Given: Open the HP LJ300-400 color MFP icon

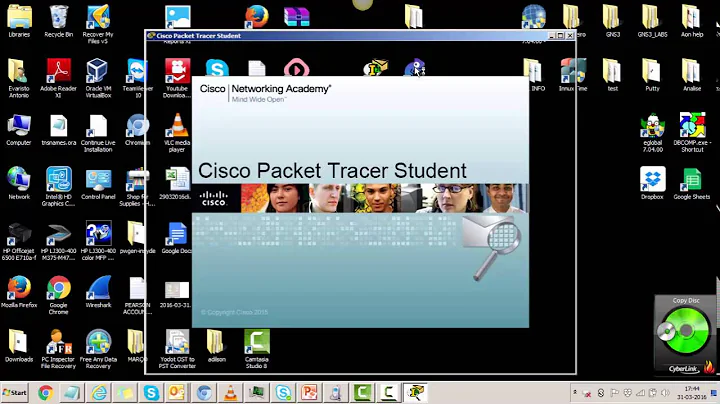Looking at the screenshot, I should pos(98,240).
